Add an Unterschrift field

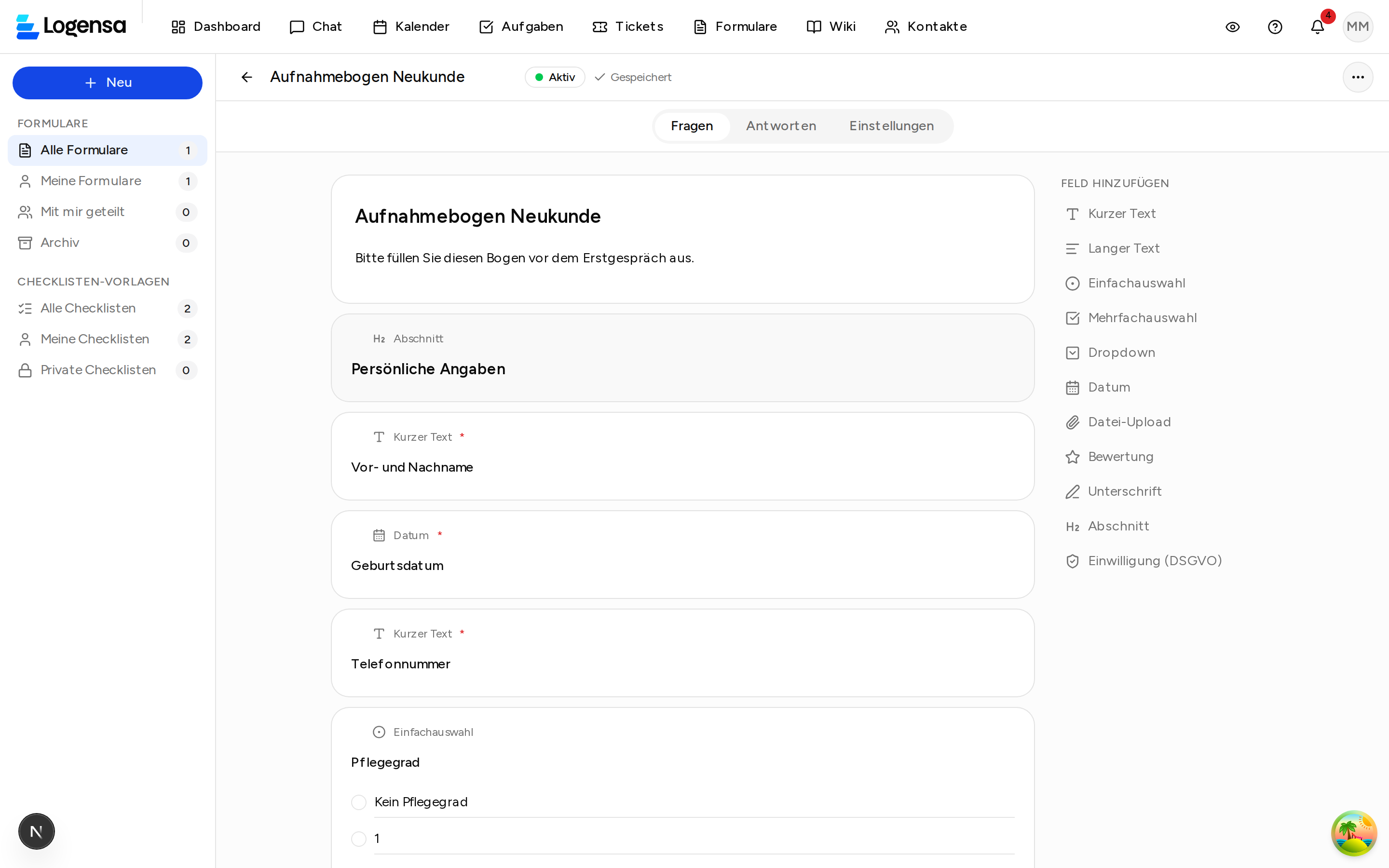(x=1113, y=491)
